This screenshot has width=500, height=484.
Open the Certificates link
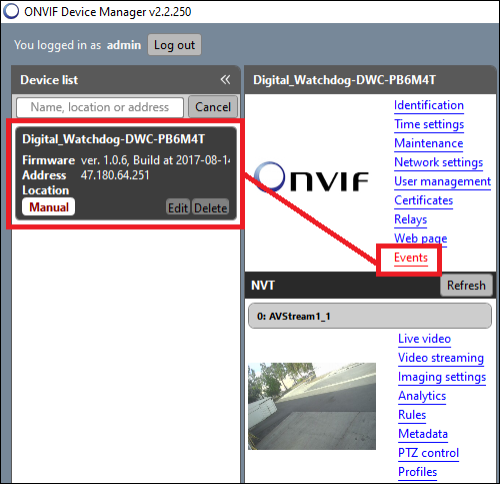(x=423, y=200)
